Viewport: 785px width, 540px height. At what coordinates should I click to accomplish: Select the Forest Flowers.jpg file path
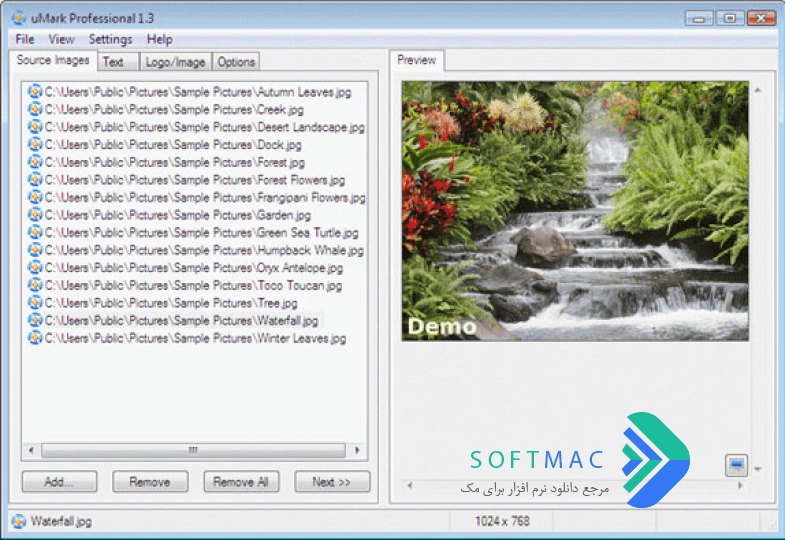(195, 180)
